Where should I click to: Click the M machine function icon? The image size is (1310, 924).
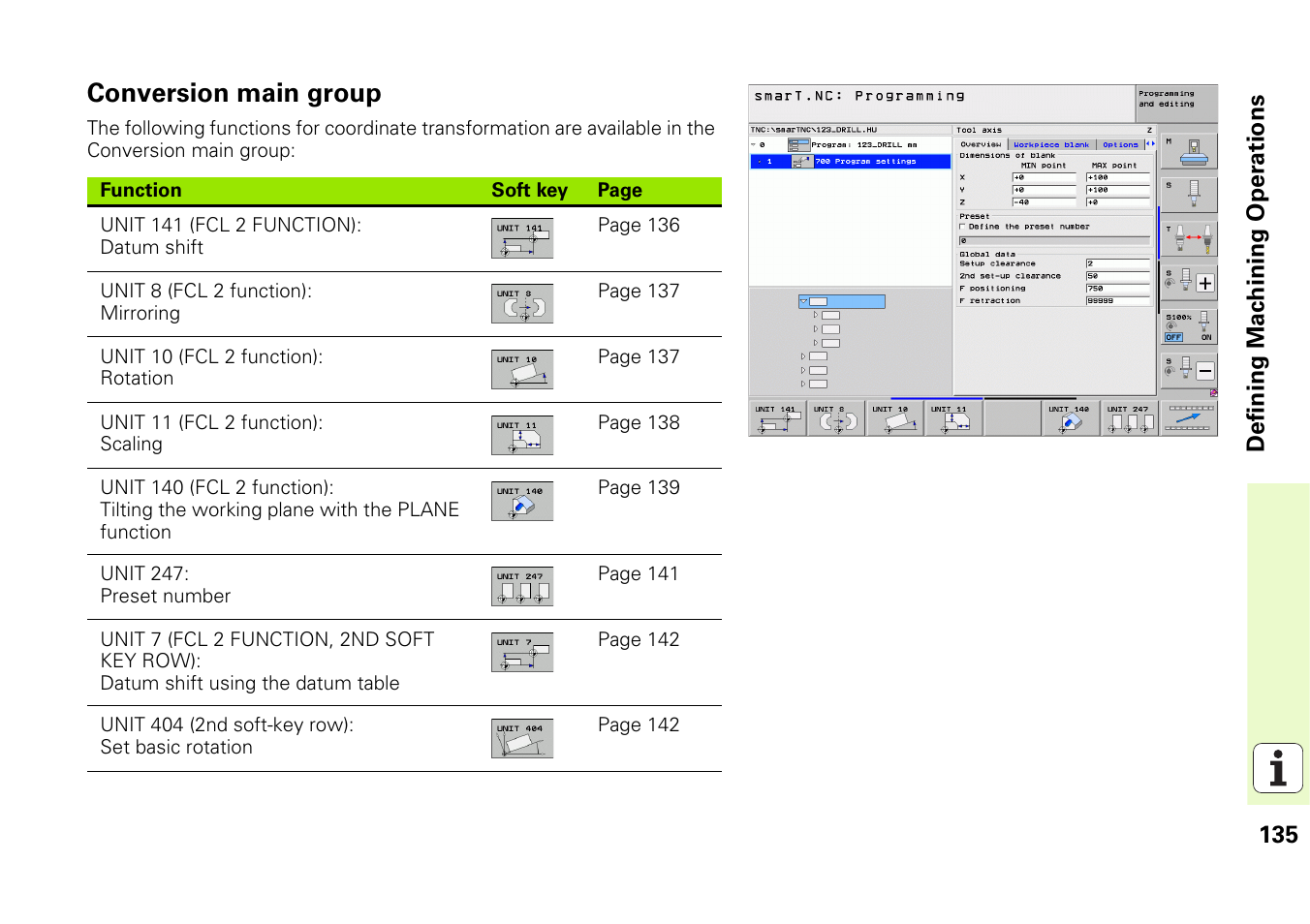[x=1189, y=151]
